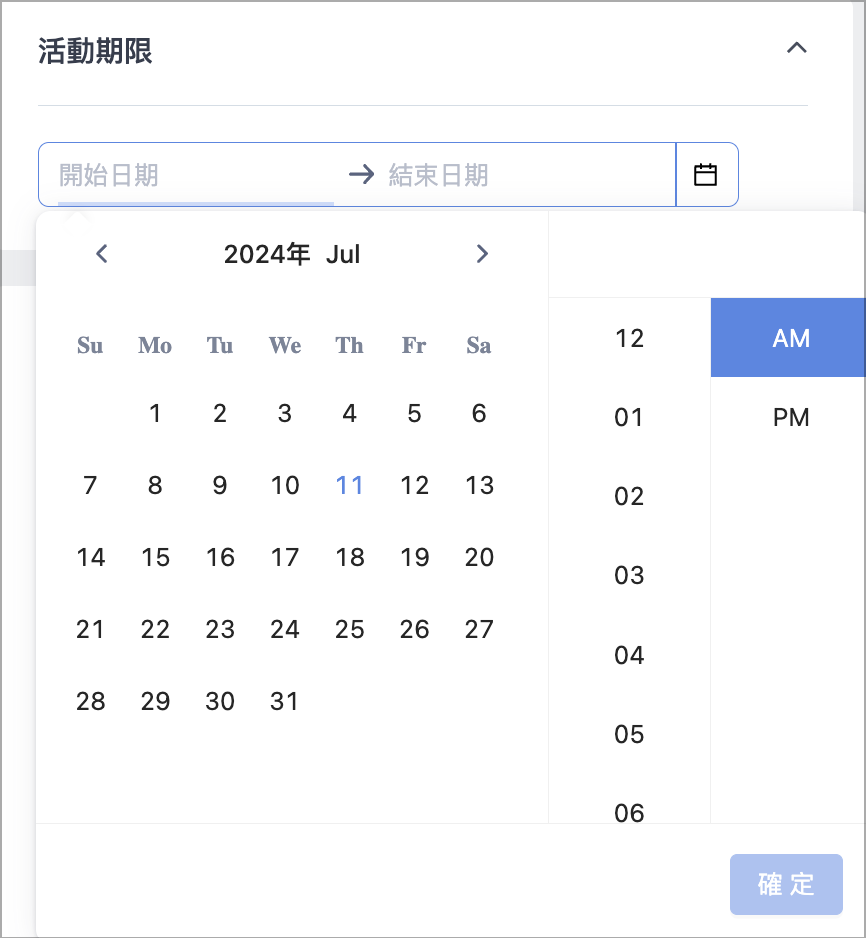Select July 24 in the calendar
Image resolution: width=866 pixels, height=938 pixels.
click(x=285, y=629)
